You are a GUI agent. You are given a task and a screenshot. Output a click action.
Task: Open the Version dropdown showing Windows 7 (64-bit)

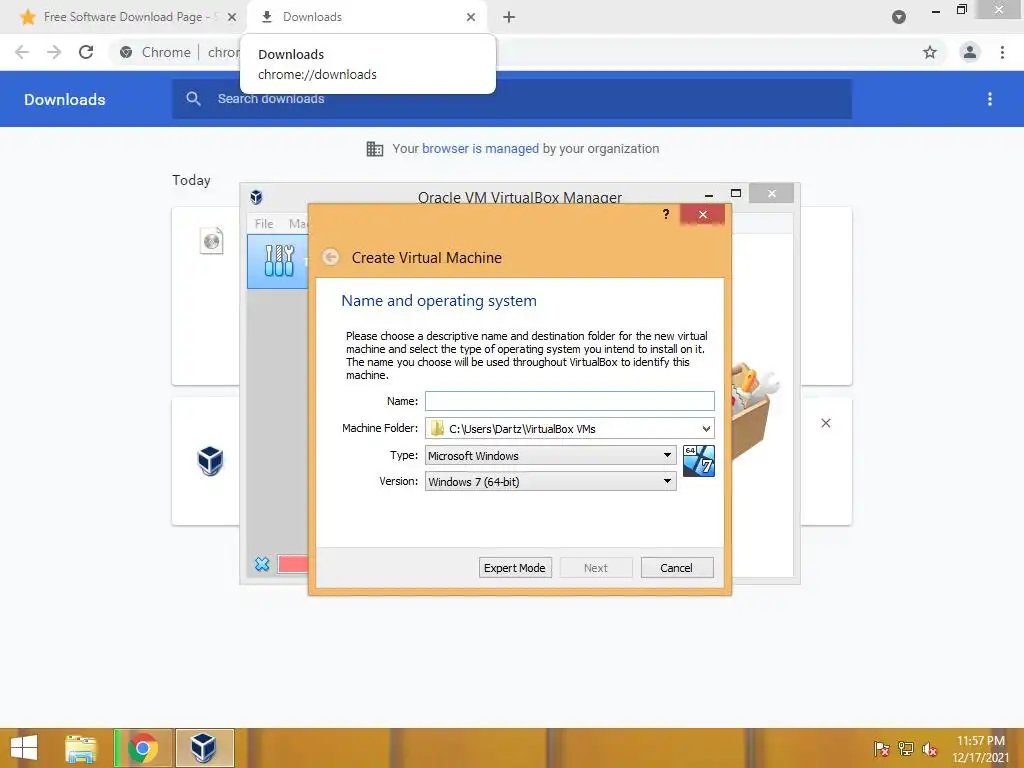point(551,481)
